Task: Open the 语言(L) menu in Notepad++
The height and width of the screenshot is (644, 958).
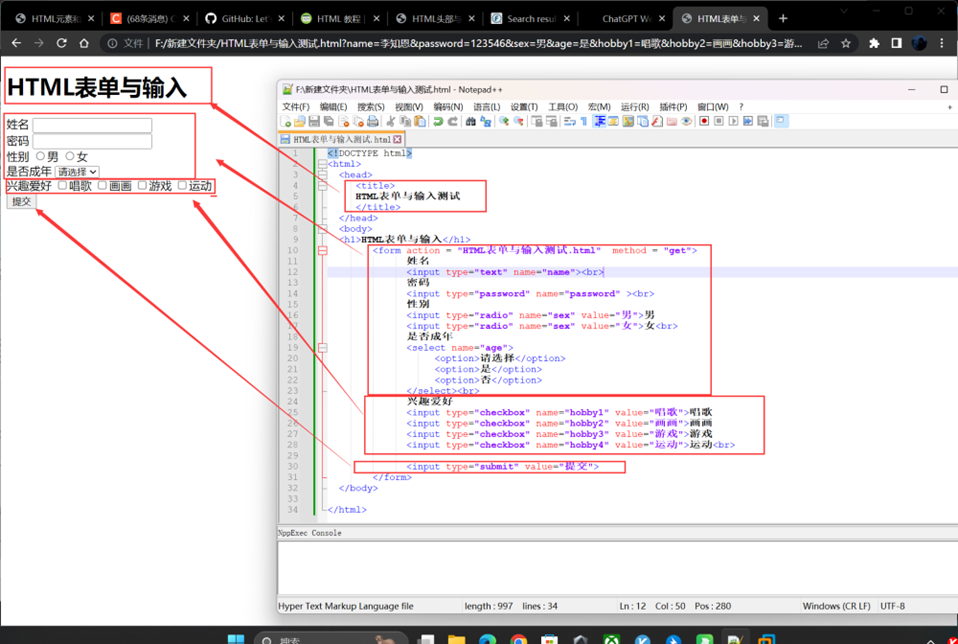Action: tap(487, 107)
